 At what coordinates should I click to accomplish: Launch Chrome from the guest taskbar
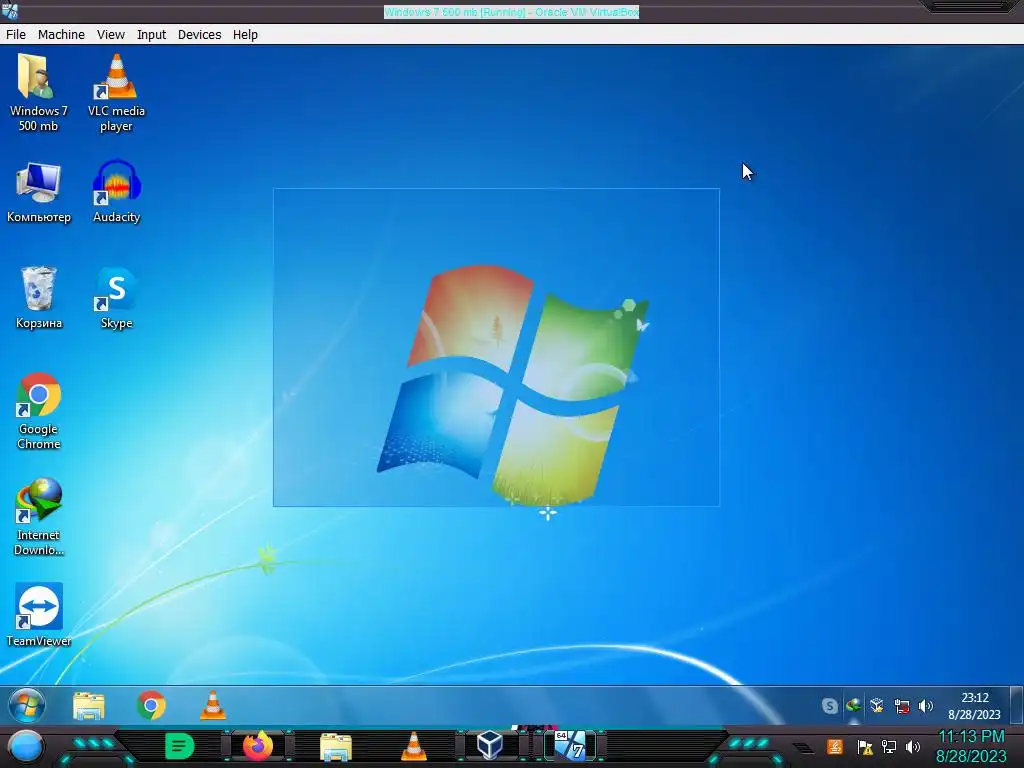pos(151,706)
